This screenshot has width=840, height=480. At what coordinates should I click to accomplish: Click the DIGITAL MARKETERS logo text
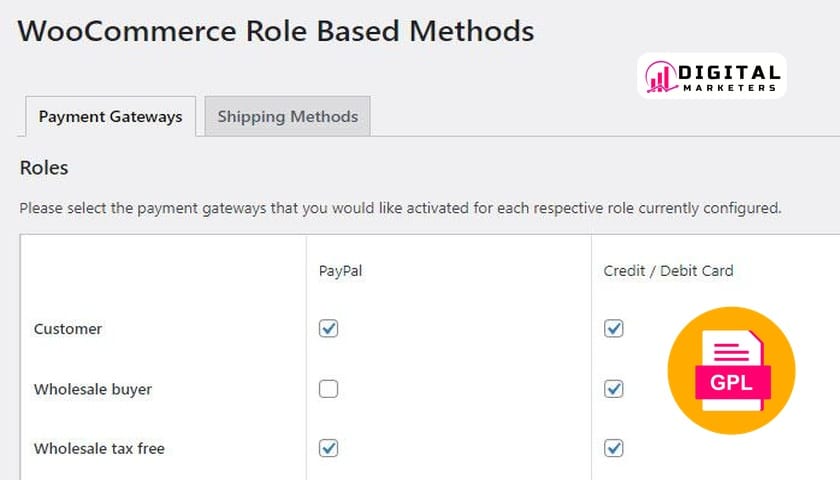click(x=729, y=76)
